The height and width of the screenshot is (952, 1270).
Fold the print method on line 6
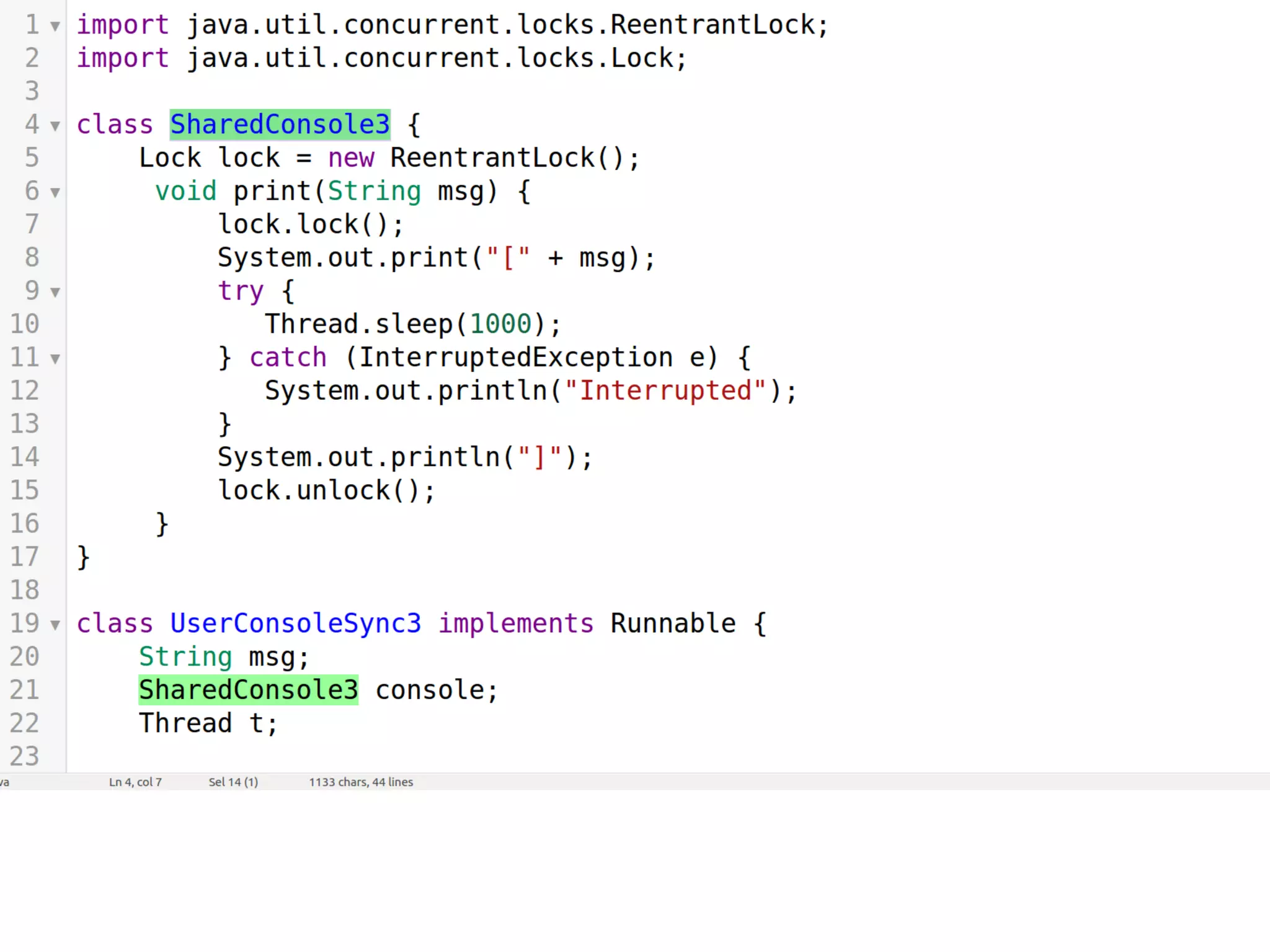click(55, 193)
